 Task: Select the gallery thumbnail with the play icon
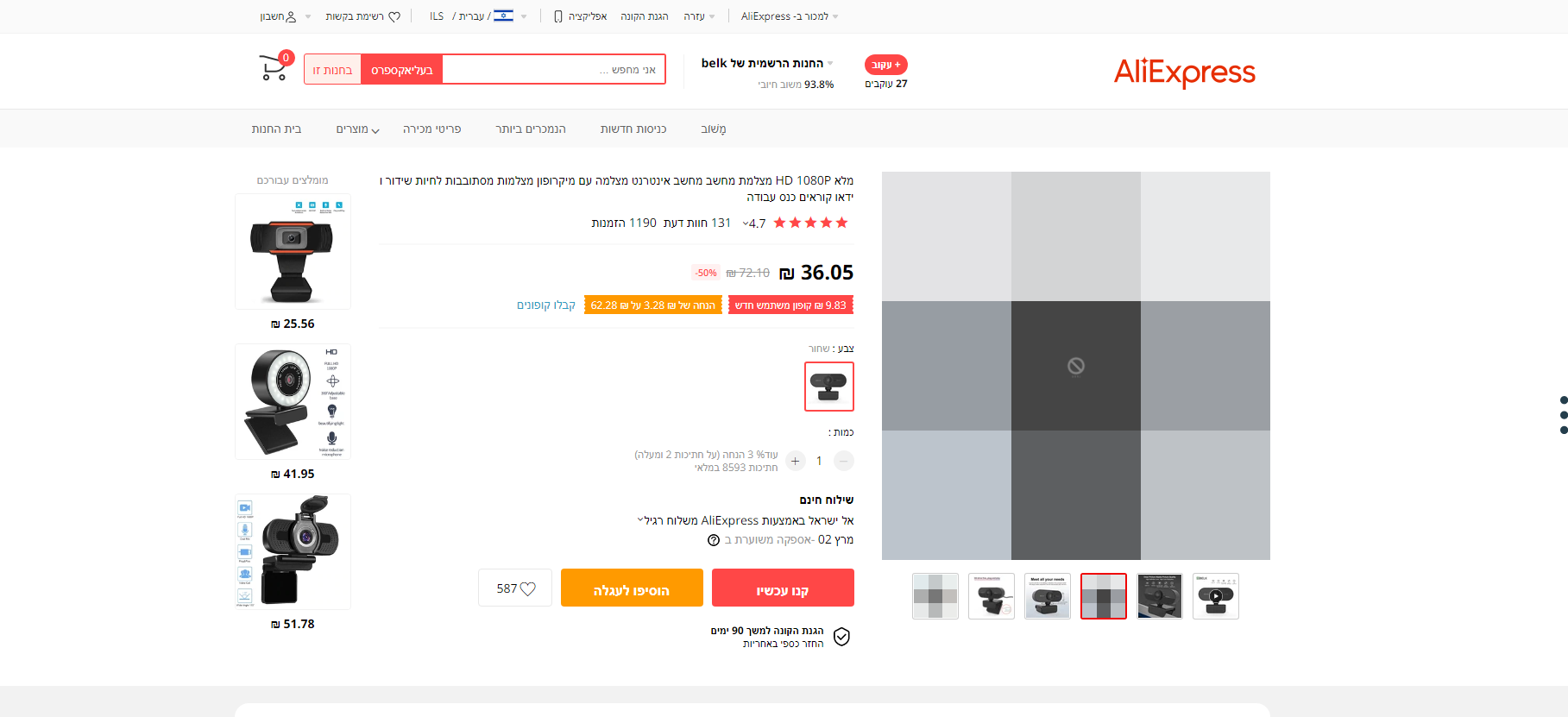pyautogui.click(x=1216, y=596)
